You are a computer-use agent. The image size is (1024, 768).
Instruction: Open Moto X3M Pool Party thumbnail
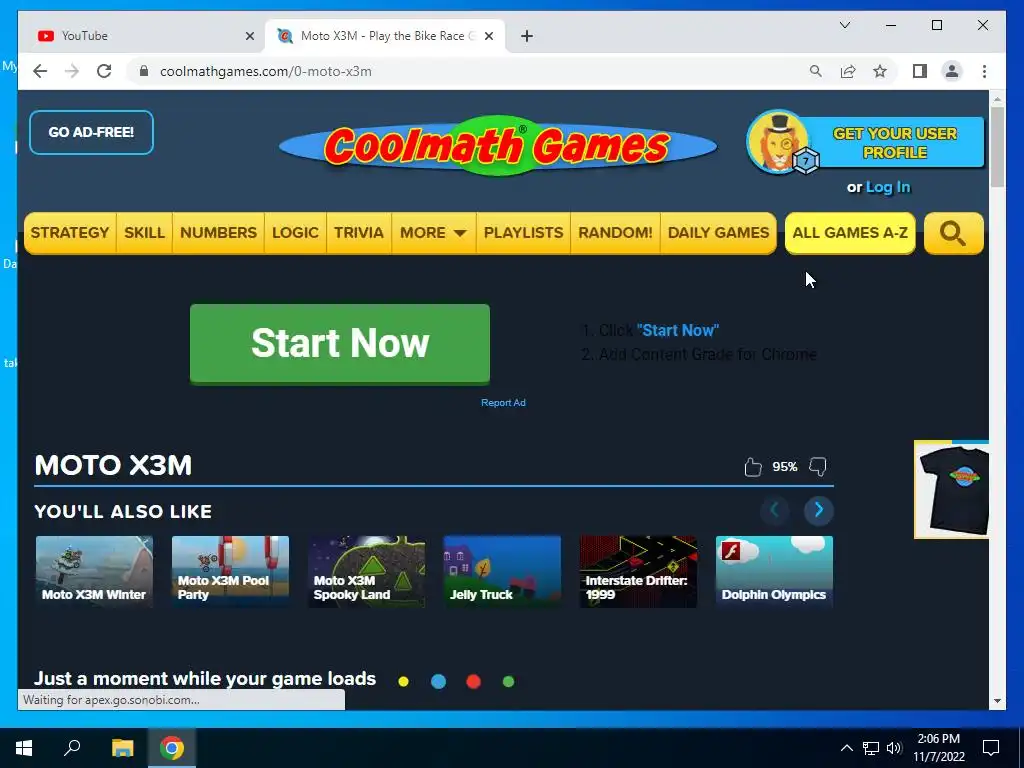231,571
